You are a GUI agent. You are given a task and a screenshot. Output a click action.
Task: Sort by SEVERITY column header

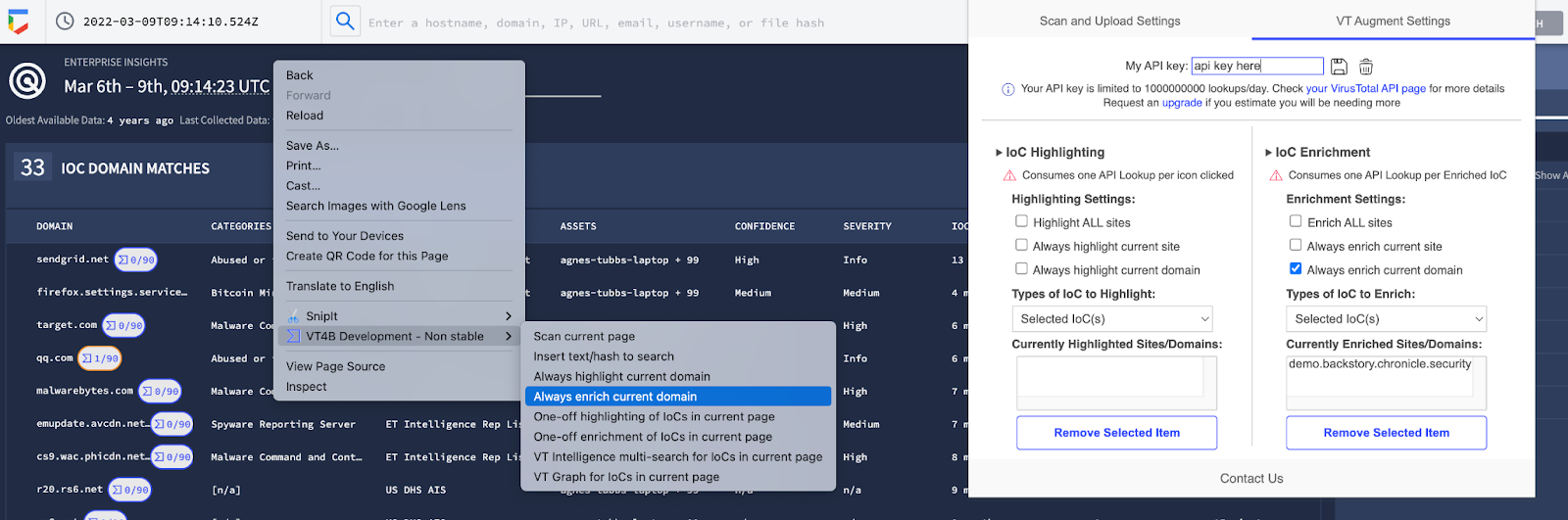[867, 226]
